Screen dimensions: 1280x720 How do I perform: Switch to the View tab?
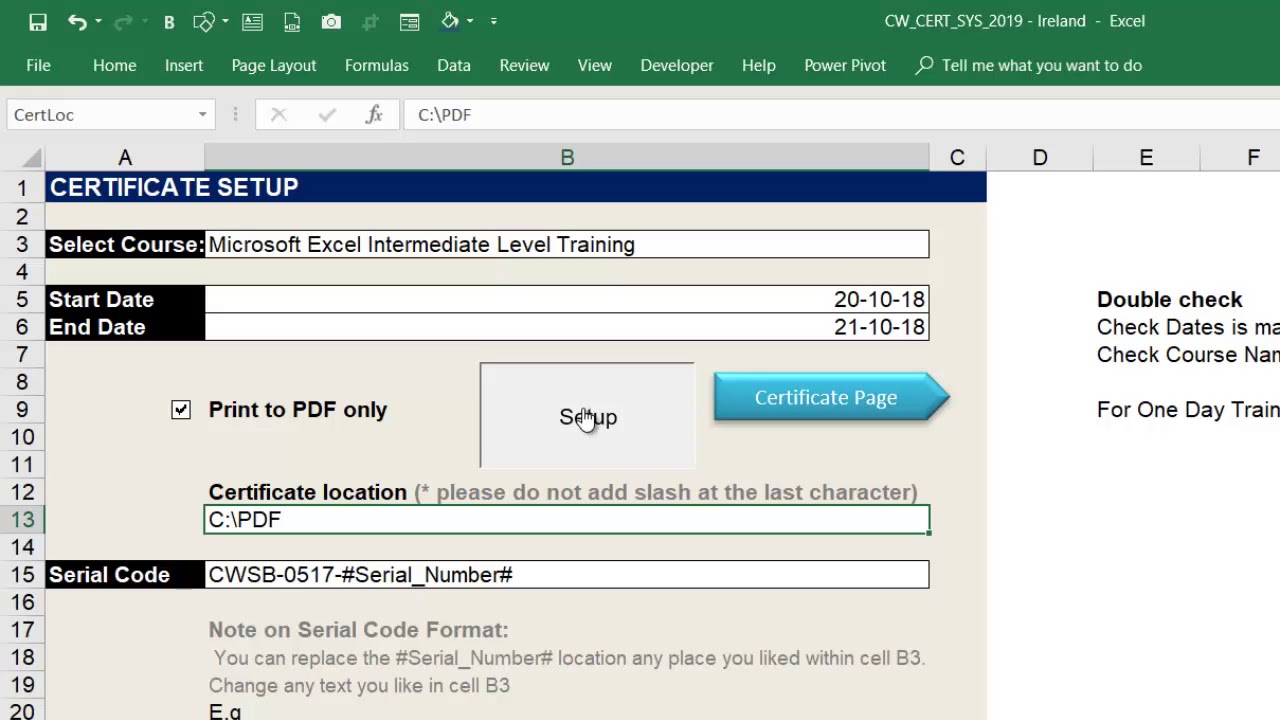click(x=594, y=65)
